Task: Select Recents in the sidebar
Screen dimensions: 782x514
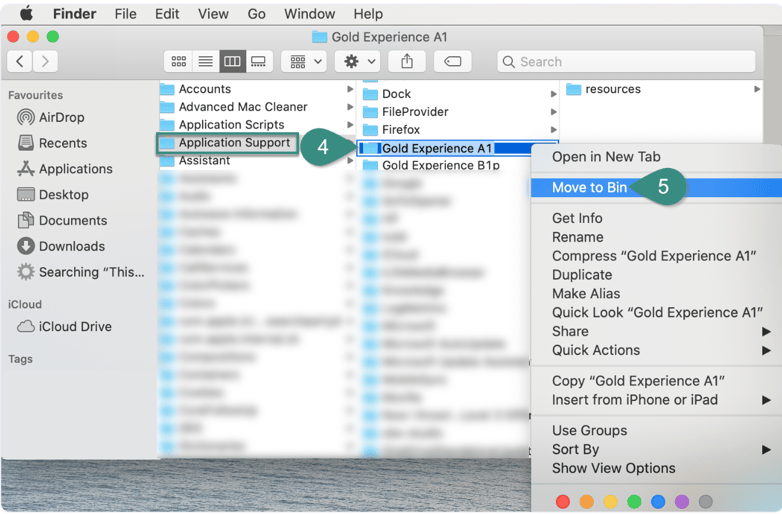Action: click(x=52, y=143)
